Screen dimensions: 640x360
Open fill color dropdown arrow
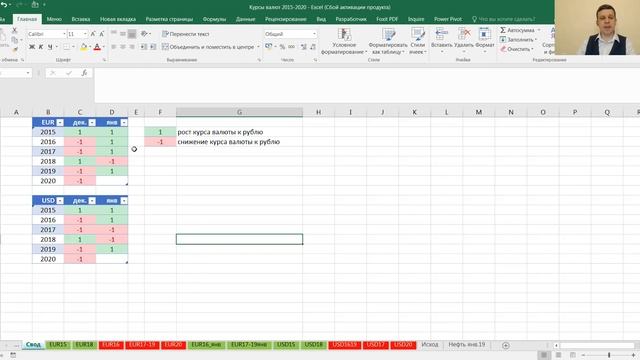(90, 47)
